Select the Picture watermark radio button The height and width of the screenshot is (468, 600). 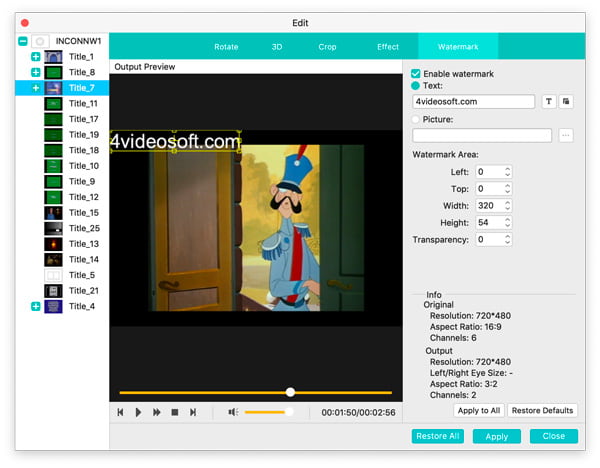pos(416,119)
